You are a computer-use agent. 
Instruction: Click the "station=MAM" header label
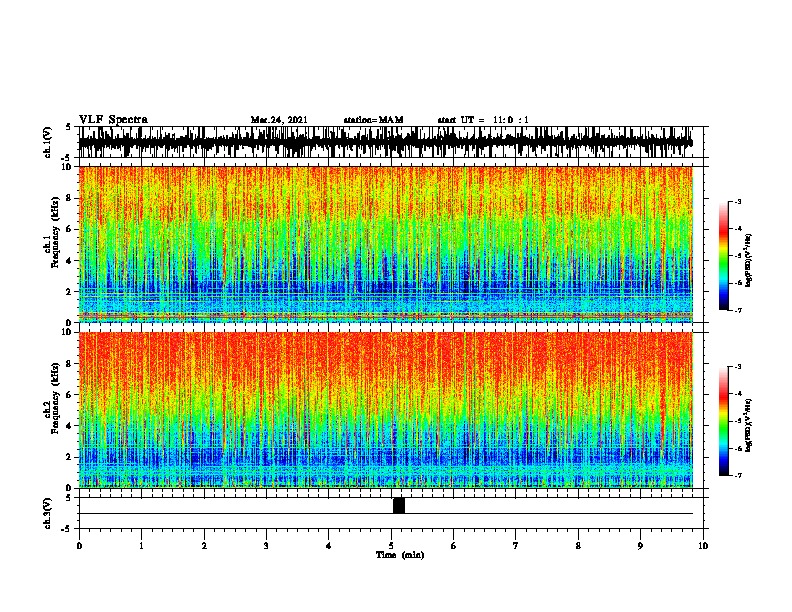coord(374,120)
